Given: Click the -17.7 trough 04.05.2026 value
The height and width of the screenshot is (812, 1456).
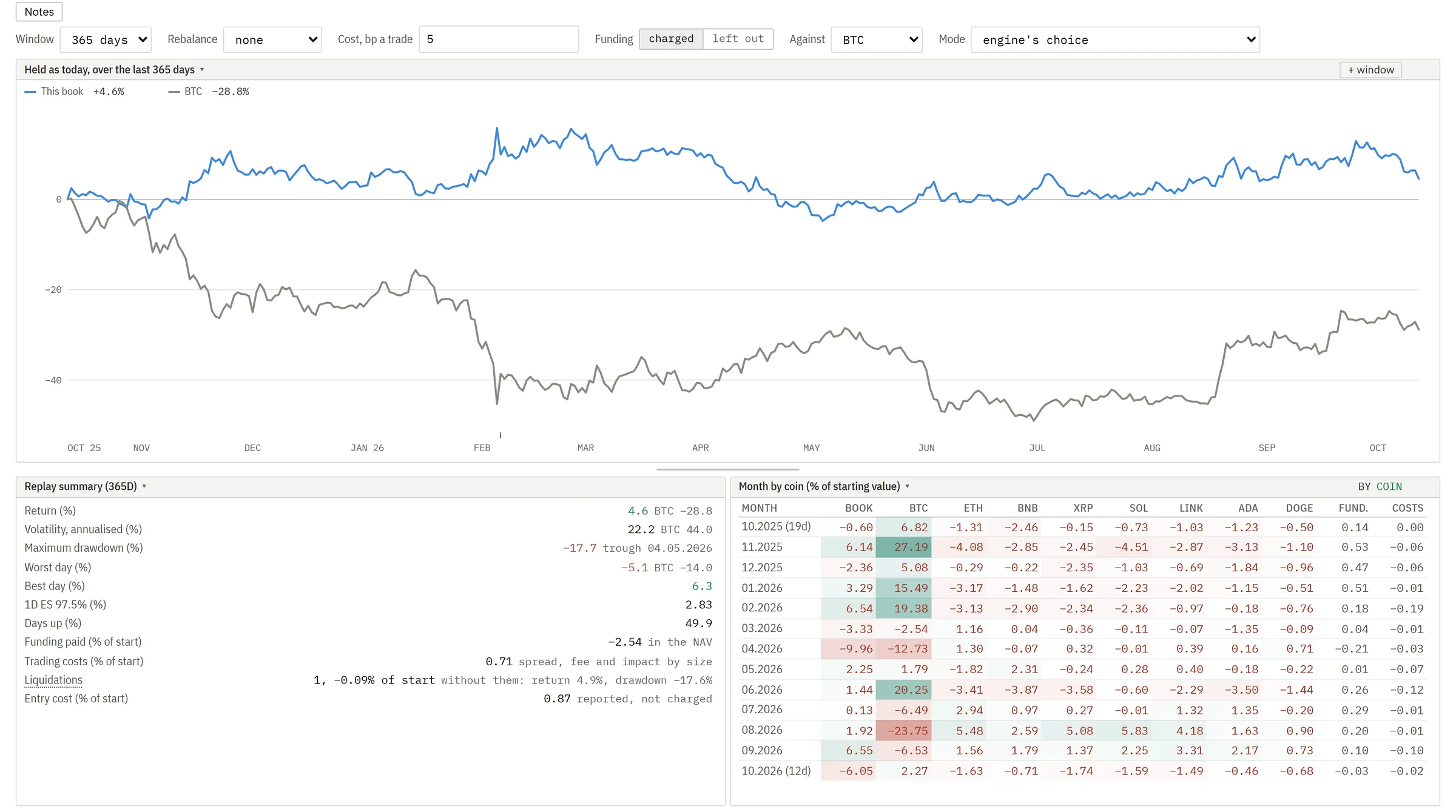Looking at the screenshot, I should click(x=637, y=548).
